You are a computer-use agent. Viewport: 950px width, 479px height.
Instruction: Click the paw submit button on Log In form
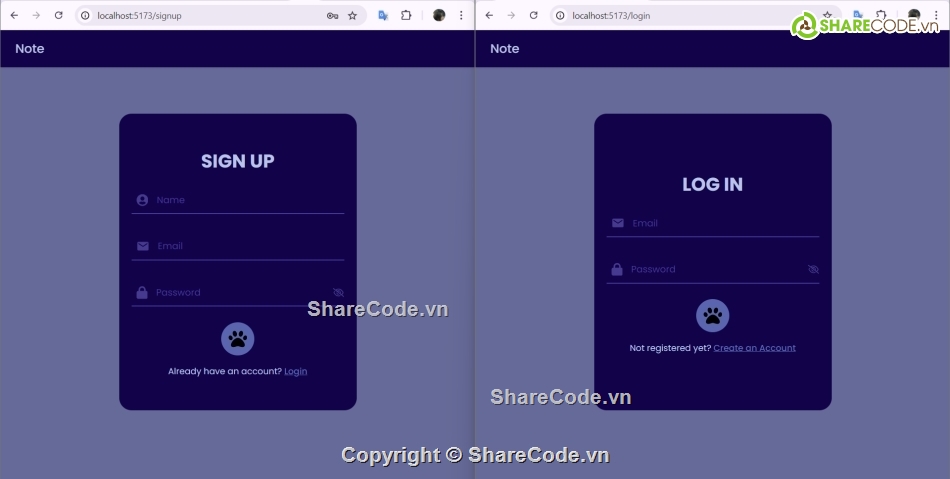coord(712,316)
